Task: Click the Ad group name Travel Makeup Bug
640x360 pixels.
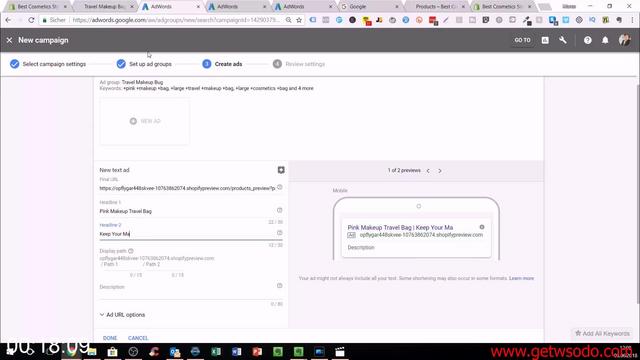Action: (142, 82)
